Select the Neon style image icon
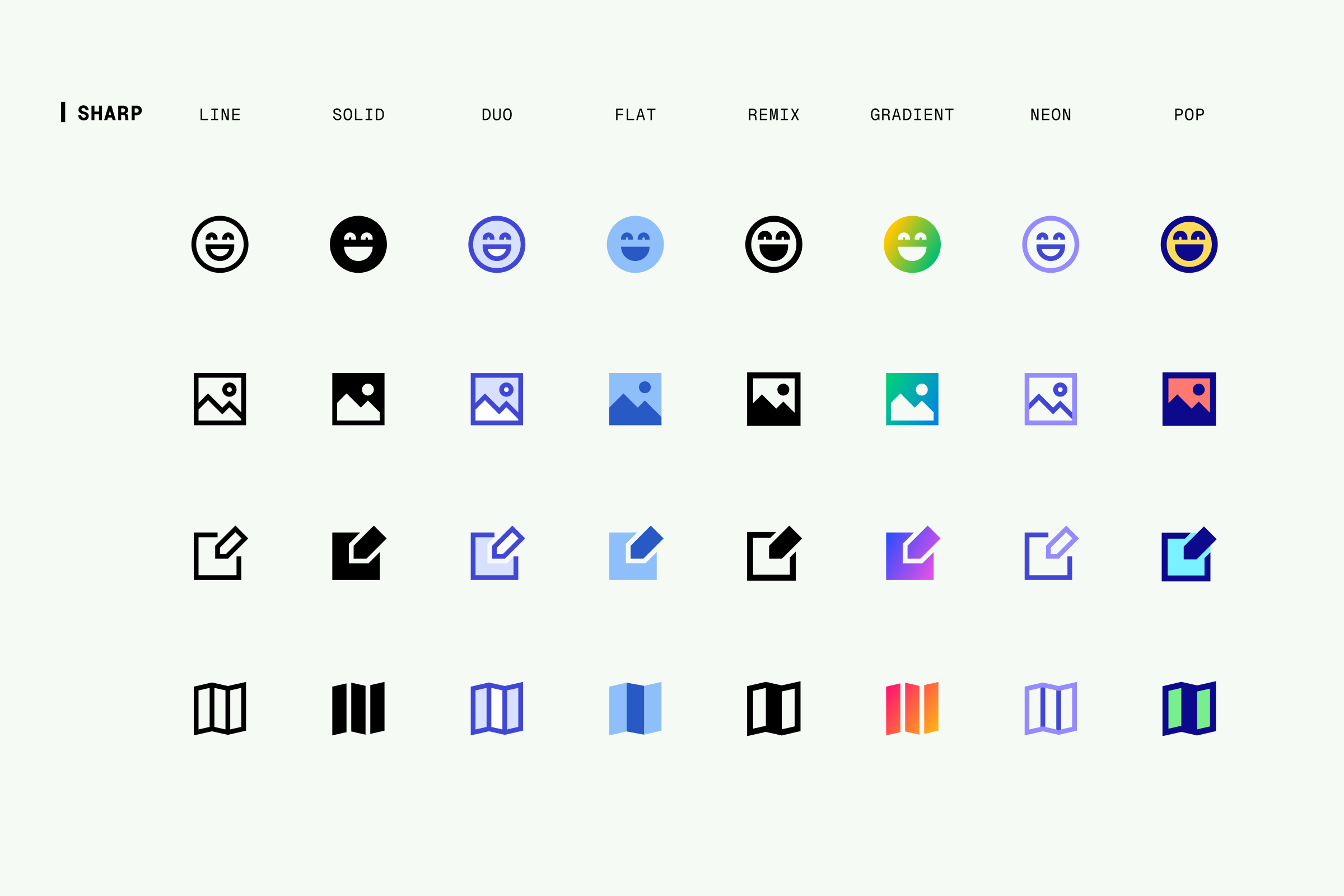 pyautogui.click(x=1051, y=399)
